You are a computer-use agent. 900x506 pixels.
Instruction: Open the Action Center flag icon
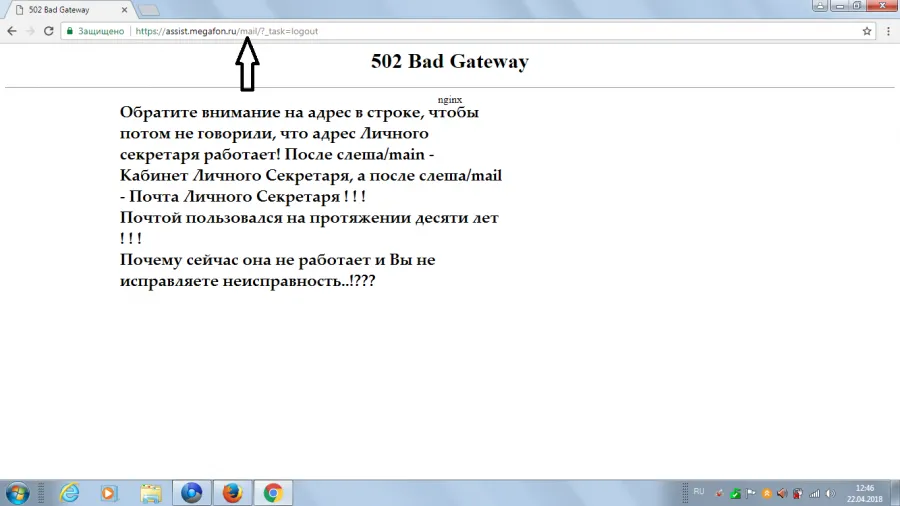[x=751, y=493]
